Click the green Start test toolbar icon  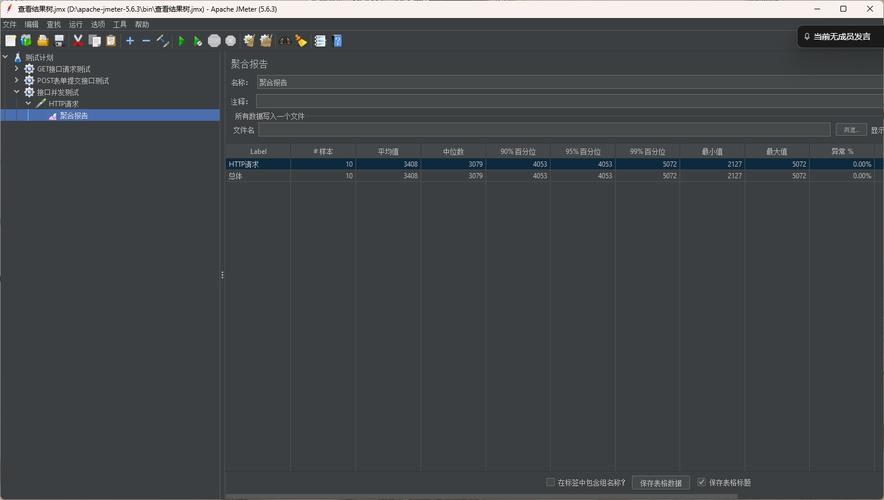coord(182,41)
